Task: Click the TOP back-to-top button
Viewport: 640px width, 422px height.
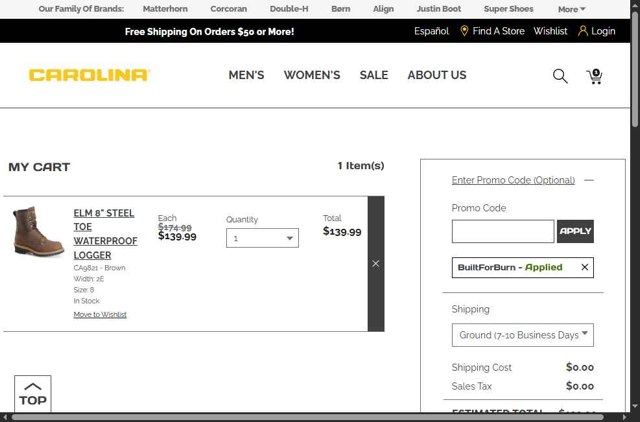Action: (x=33, y=394)
